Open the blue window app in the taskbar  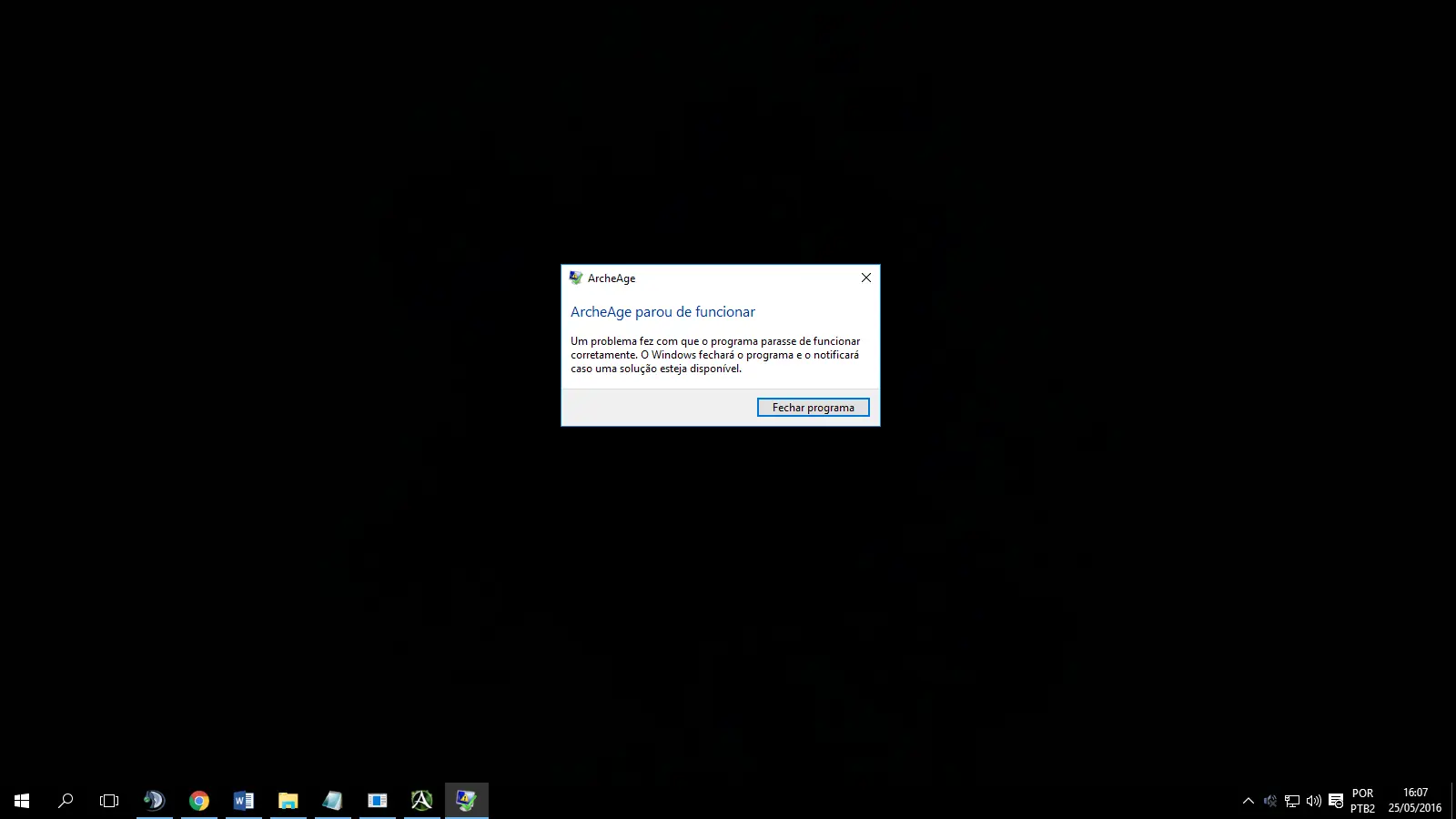tap(378, 801)
